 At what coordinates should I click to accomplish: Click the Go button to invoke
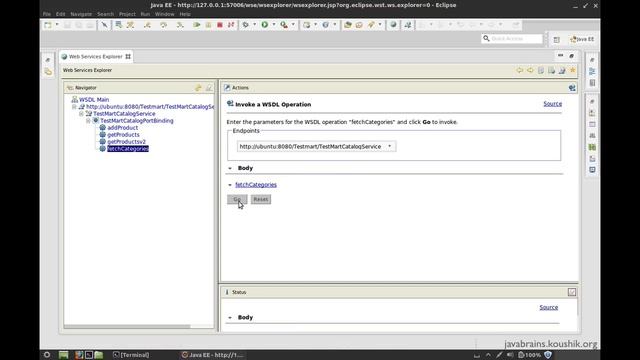click(x=237, y=199)
